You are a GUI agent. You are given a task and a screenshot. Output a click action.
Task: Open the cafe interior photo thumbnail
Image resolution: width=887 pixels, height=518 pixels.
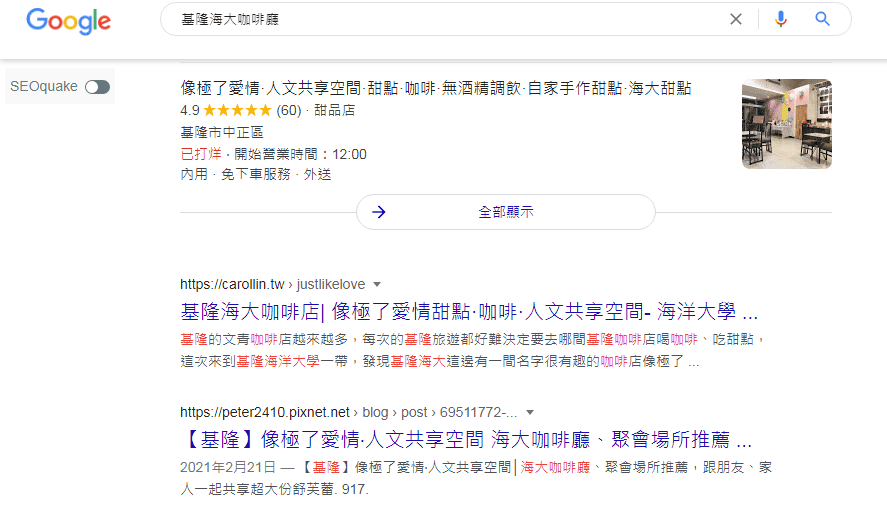787,124
